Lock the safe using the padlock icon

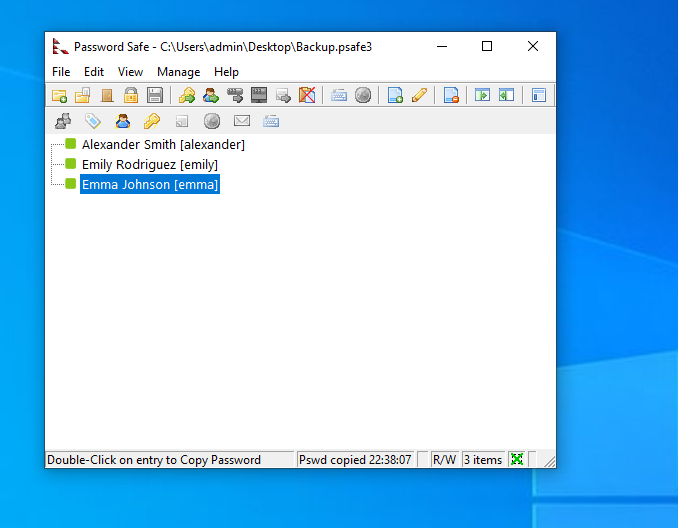click(x=131, y=95)
